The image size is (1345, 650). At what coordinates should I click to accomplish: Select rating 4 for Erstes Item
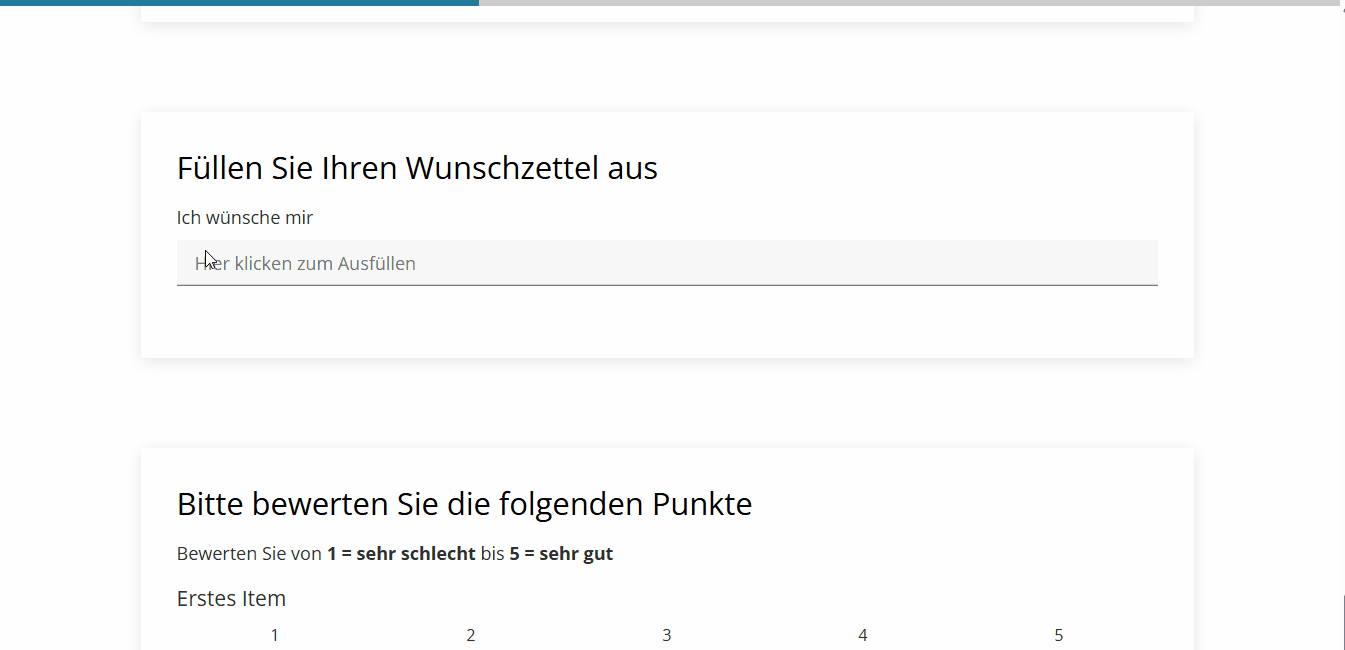coord(862,635)
